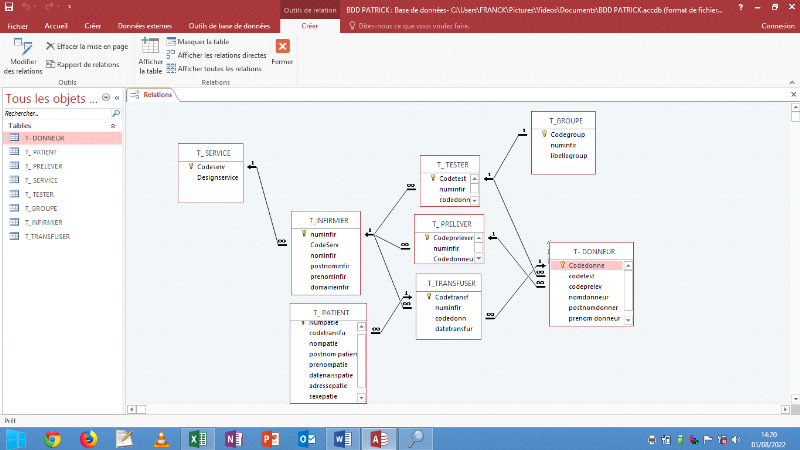Open the Tous les objets dropdown arrow

point(107,98)
